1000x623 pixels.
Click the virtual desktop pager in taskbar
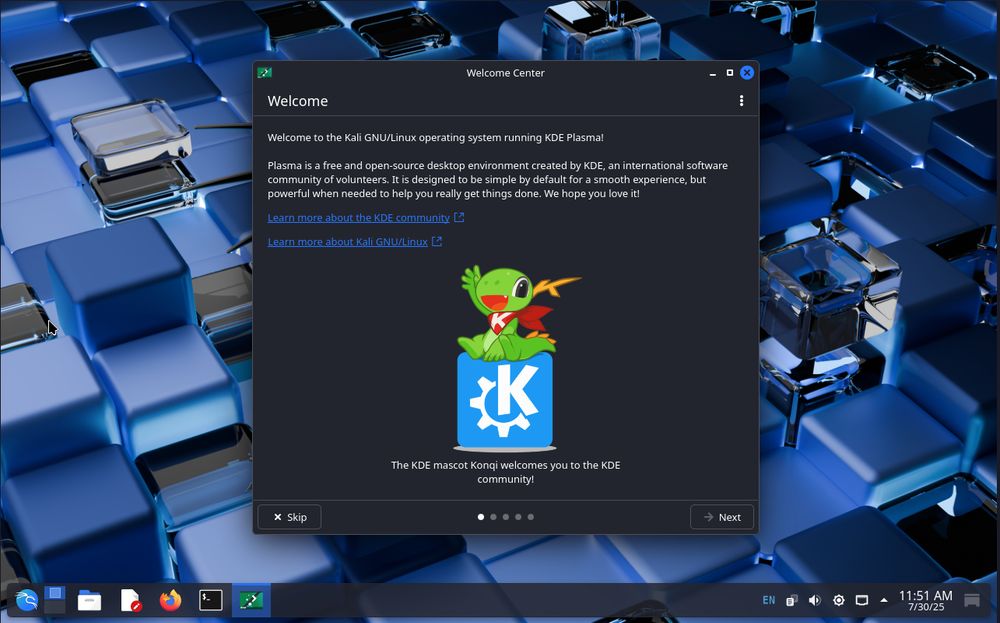tap(55, 600)
